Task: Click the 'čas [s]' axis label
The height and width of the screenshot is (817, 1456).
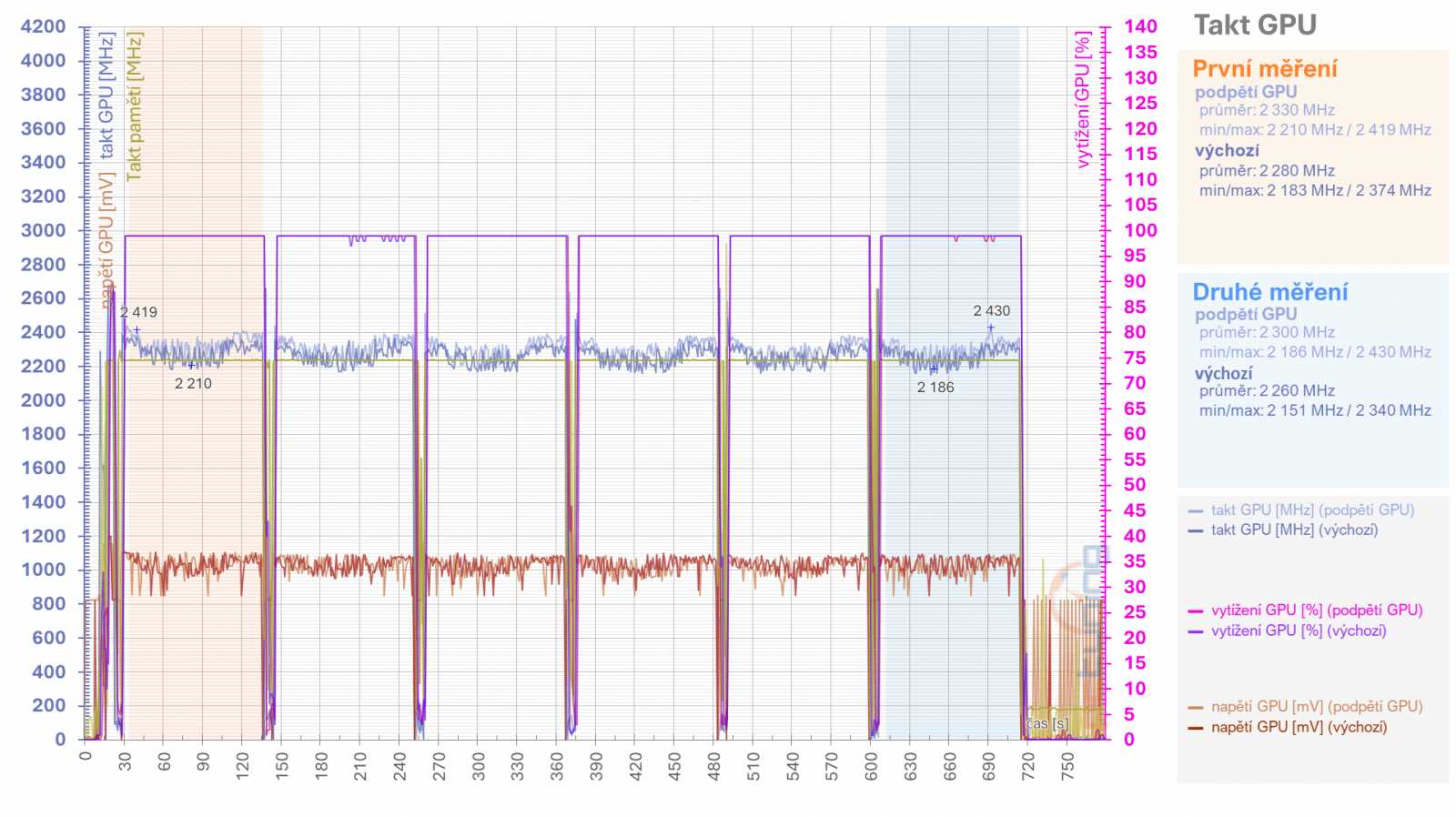Action: (1047, 724)
